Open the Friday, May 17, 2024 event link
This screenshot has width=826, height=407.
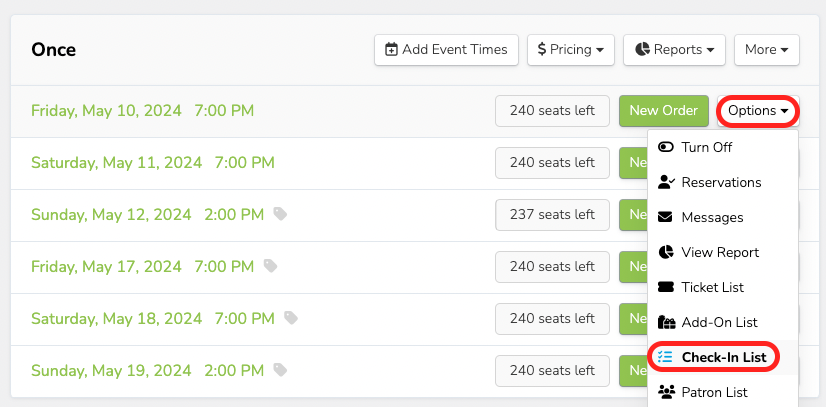(143, 266)
